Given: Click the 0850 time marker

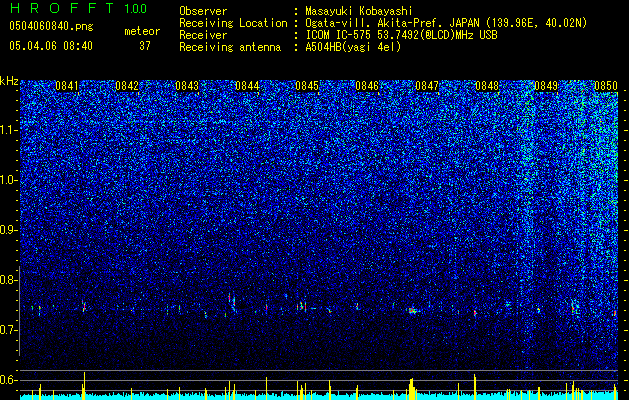Looking at the screenshot, I should (606, 86).
